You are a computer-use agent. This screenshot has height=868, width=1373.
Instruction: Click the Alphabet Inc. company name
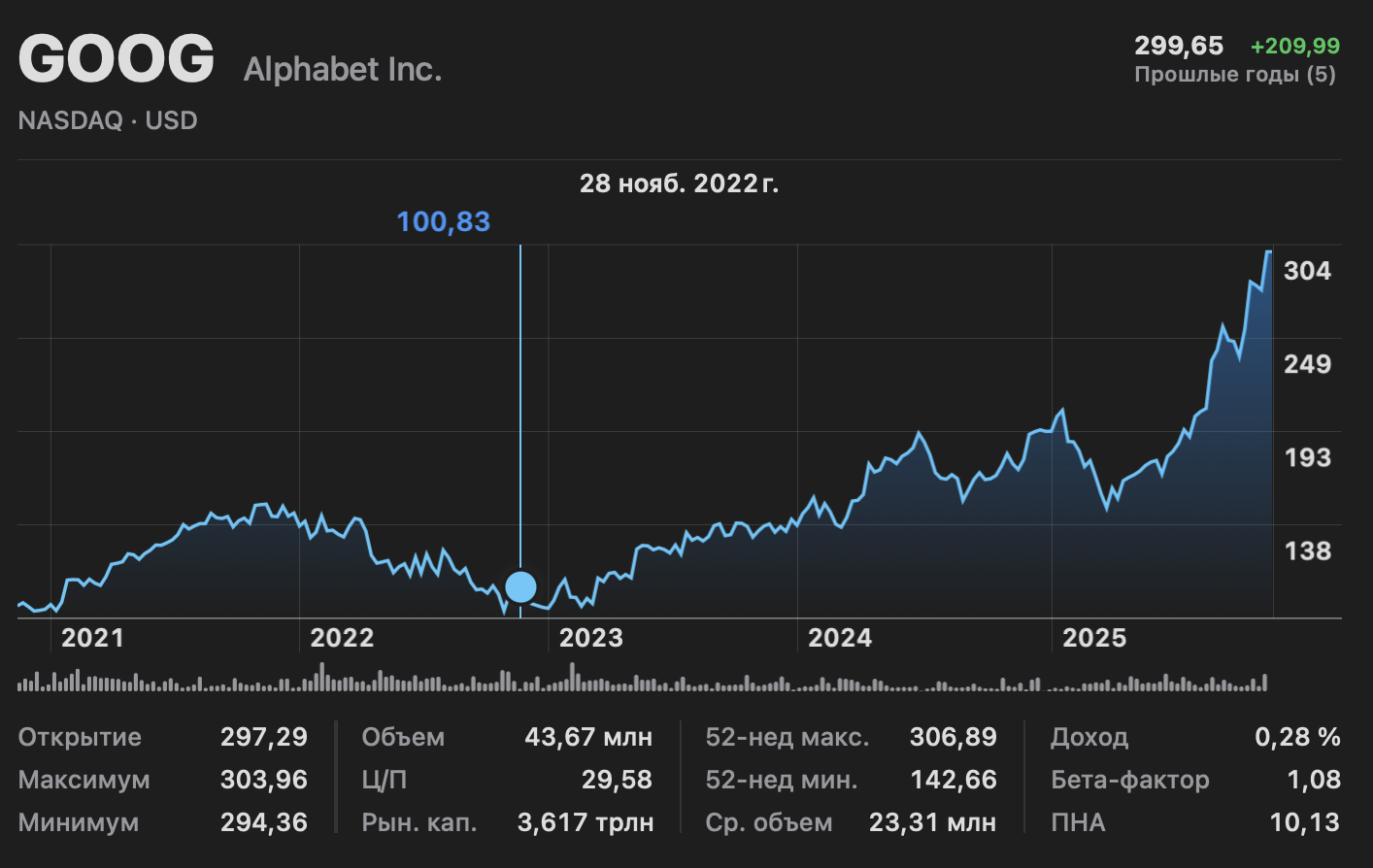click(343, 70)
